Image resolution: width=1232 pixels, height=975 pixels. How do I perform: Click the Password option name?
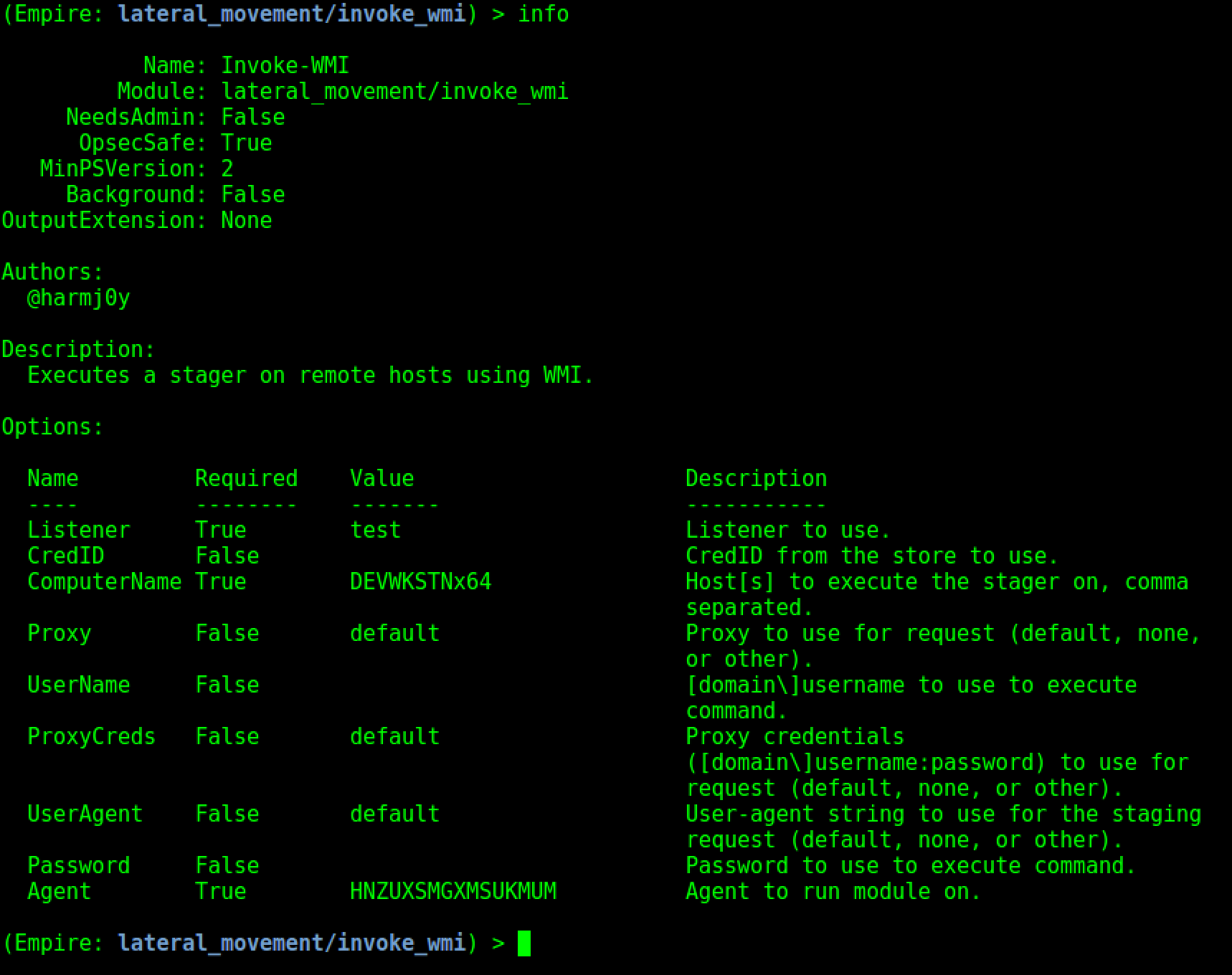pos(78,865)
